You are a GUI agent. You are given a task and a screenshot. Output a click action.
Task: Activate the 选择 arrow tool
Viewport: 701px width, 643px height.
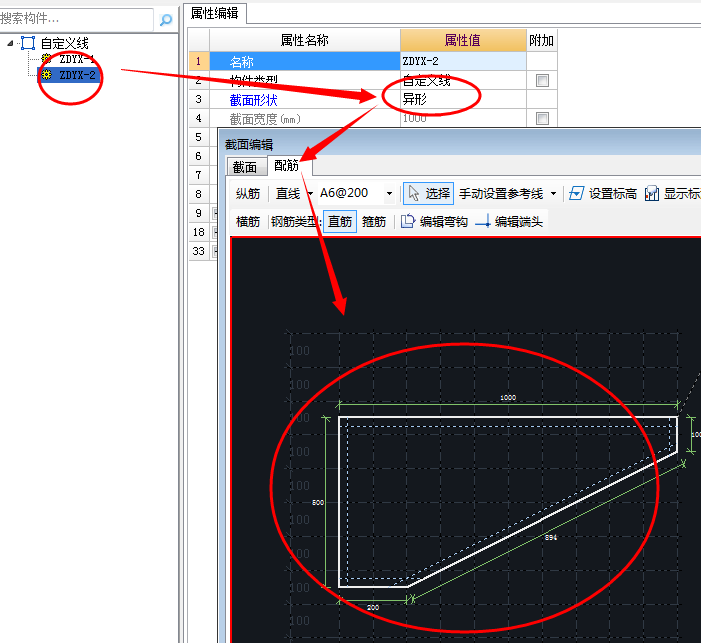point(428,193)
